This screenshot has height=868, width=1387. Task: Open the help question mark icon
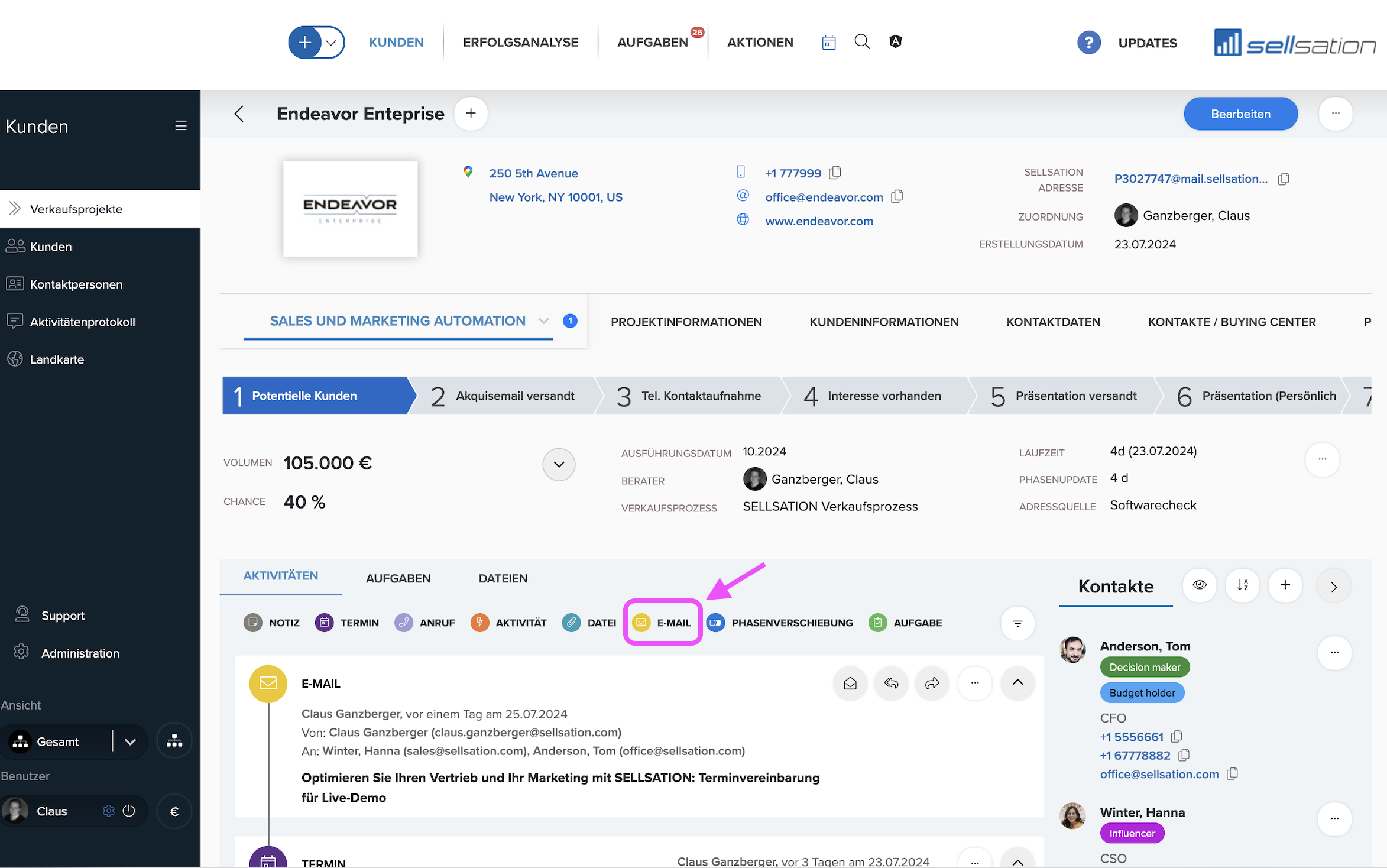tap(1088, 43)
